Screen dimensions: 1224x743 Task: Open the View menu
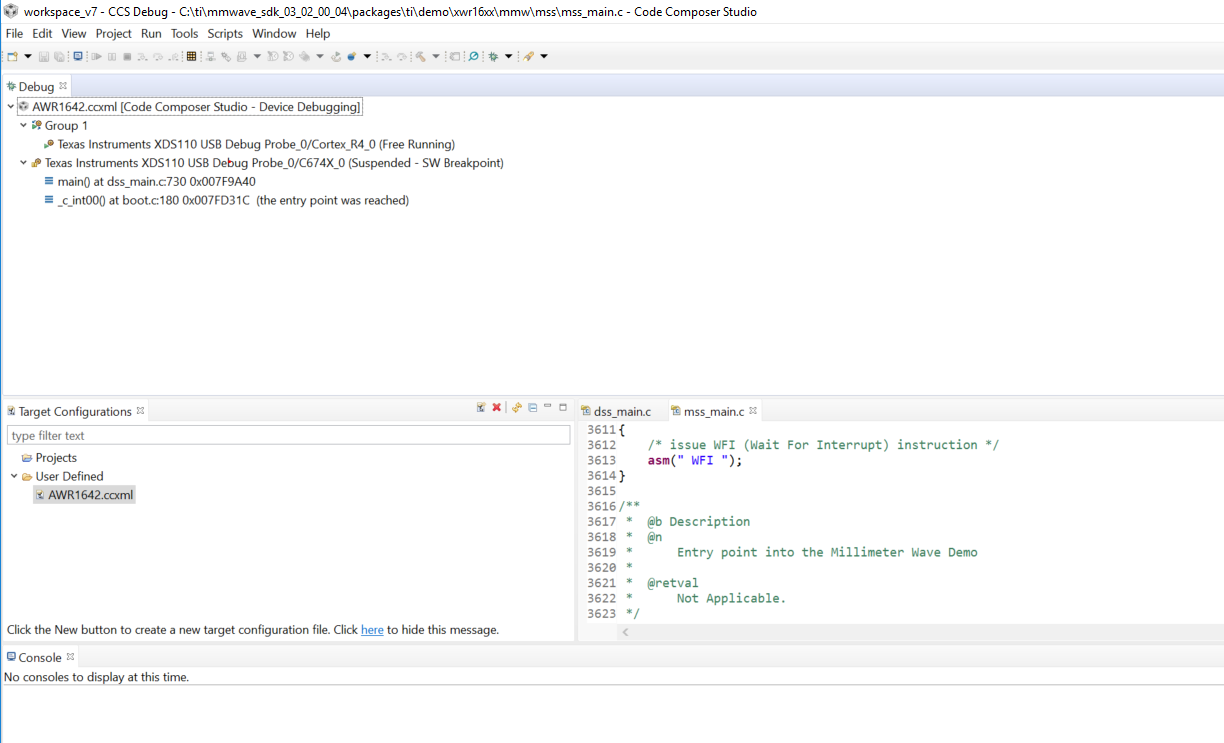74,33
